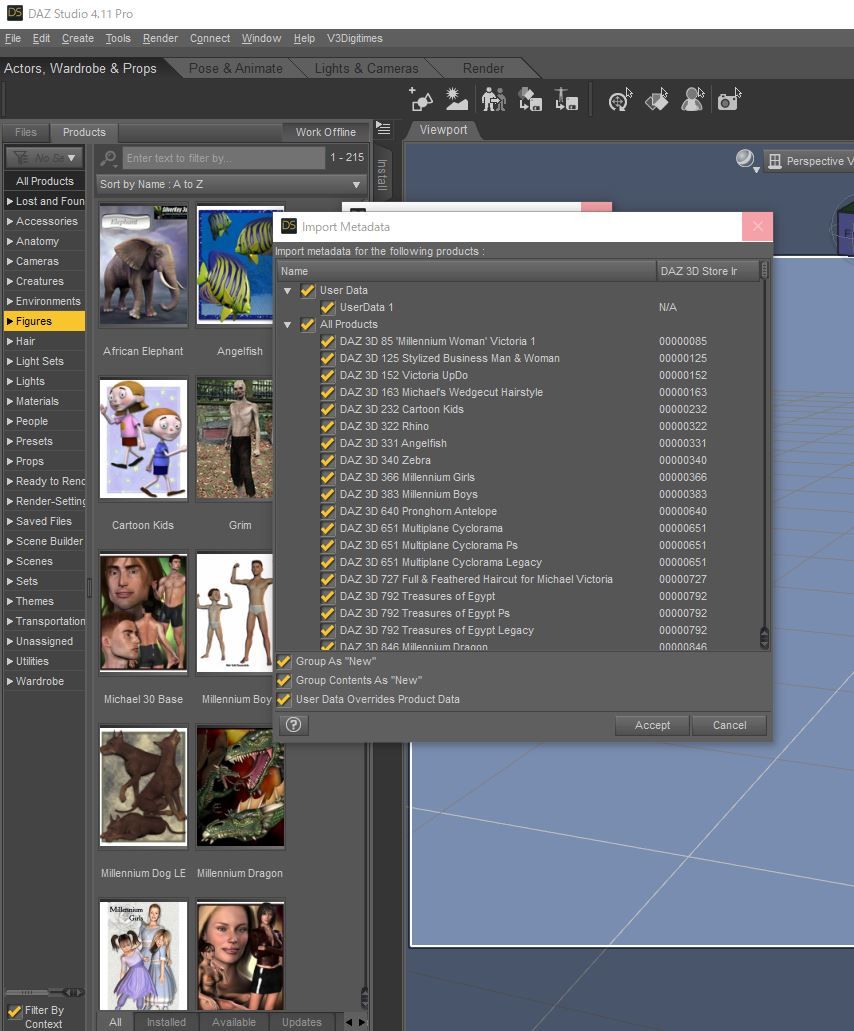Viewport: 854px width, 1031px height.
Task: Click the search magnifier icon
Action: 108,158
